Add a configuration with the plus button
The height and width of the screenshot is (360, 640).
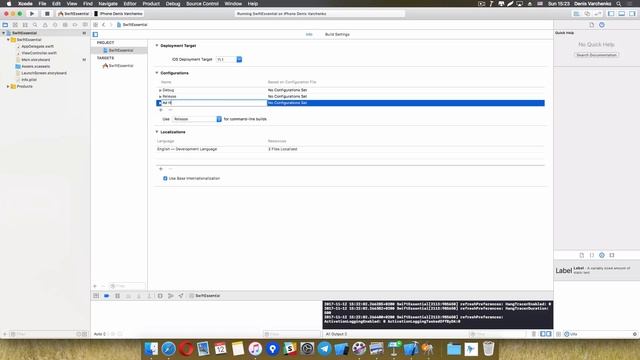point(160,110)
